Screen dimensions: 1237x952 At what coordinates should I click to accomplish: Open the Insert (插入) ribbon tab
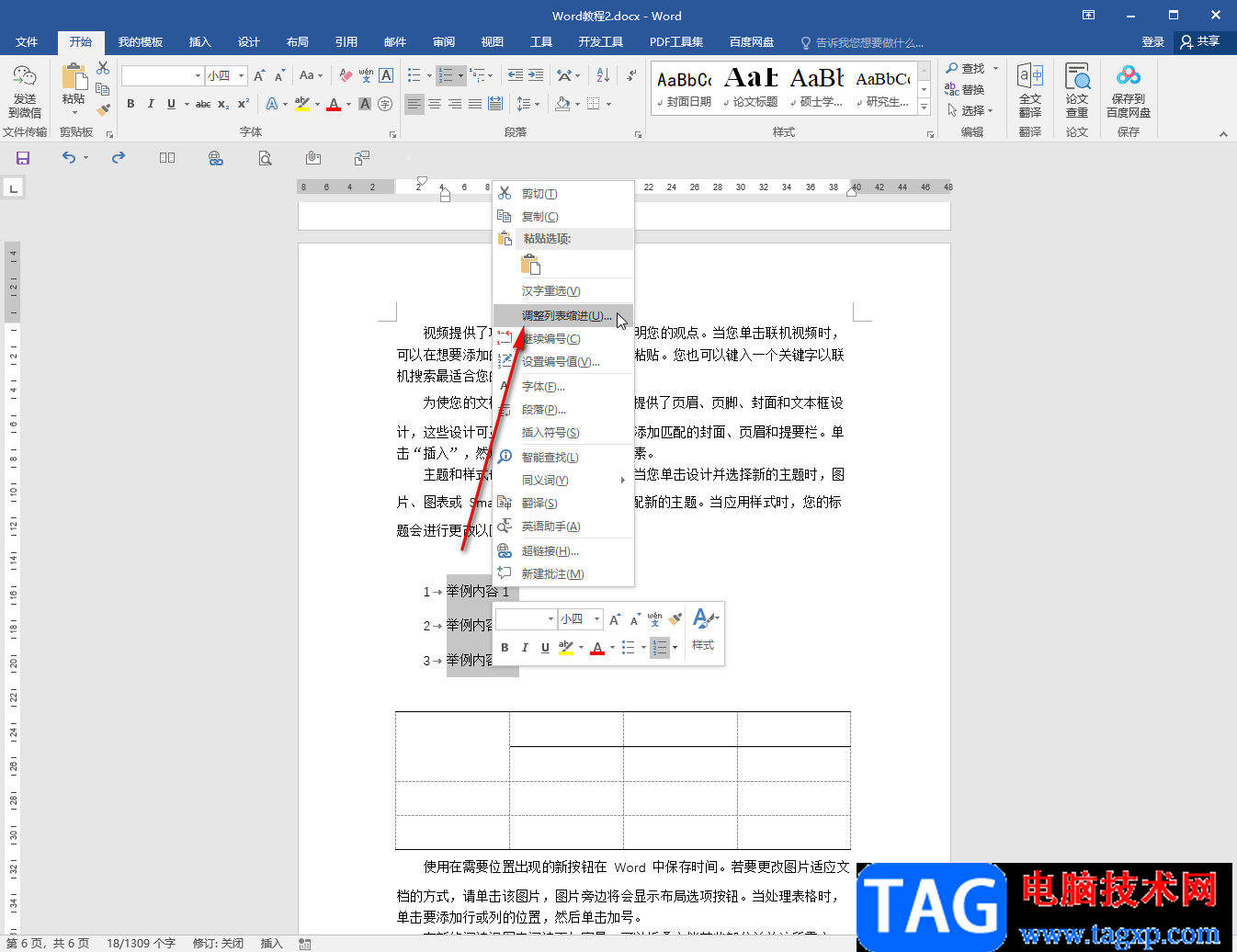199,42
